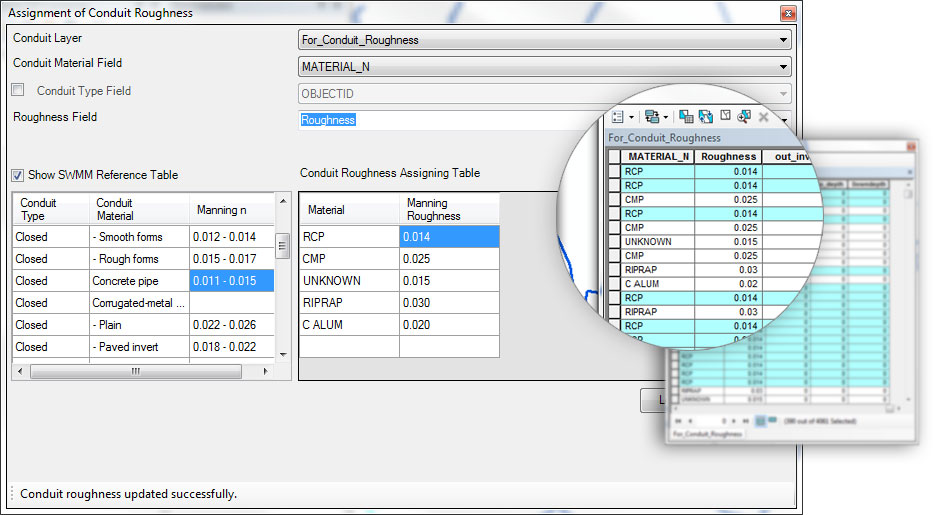
Task: Close the Assignment of Conduit Roughness dialog
Action: [788, 13]
